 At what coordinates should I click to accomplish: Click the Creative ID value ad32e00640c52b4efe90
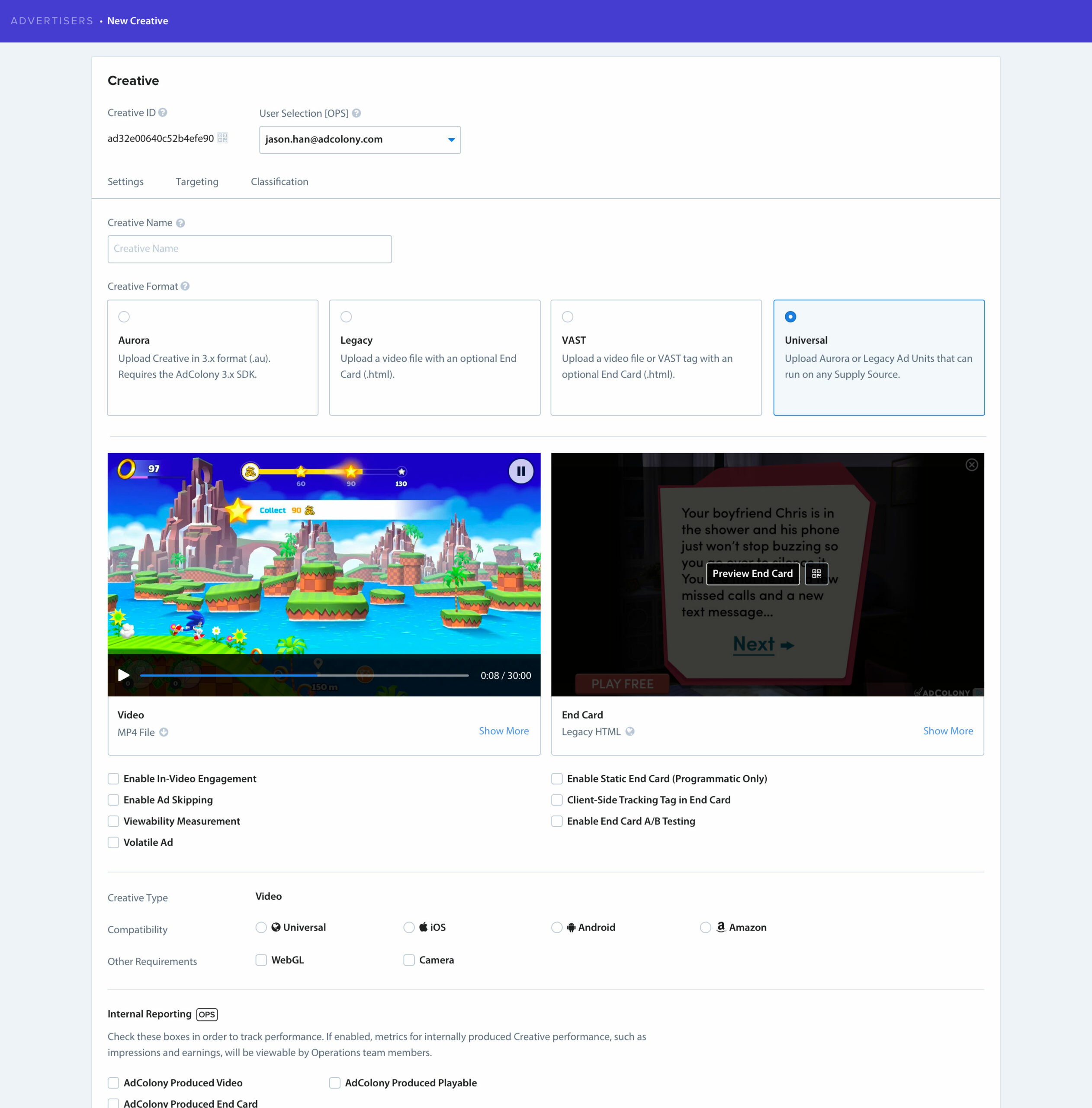click(x=161, y=138)
